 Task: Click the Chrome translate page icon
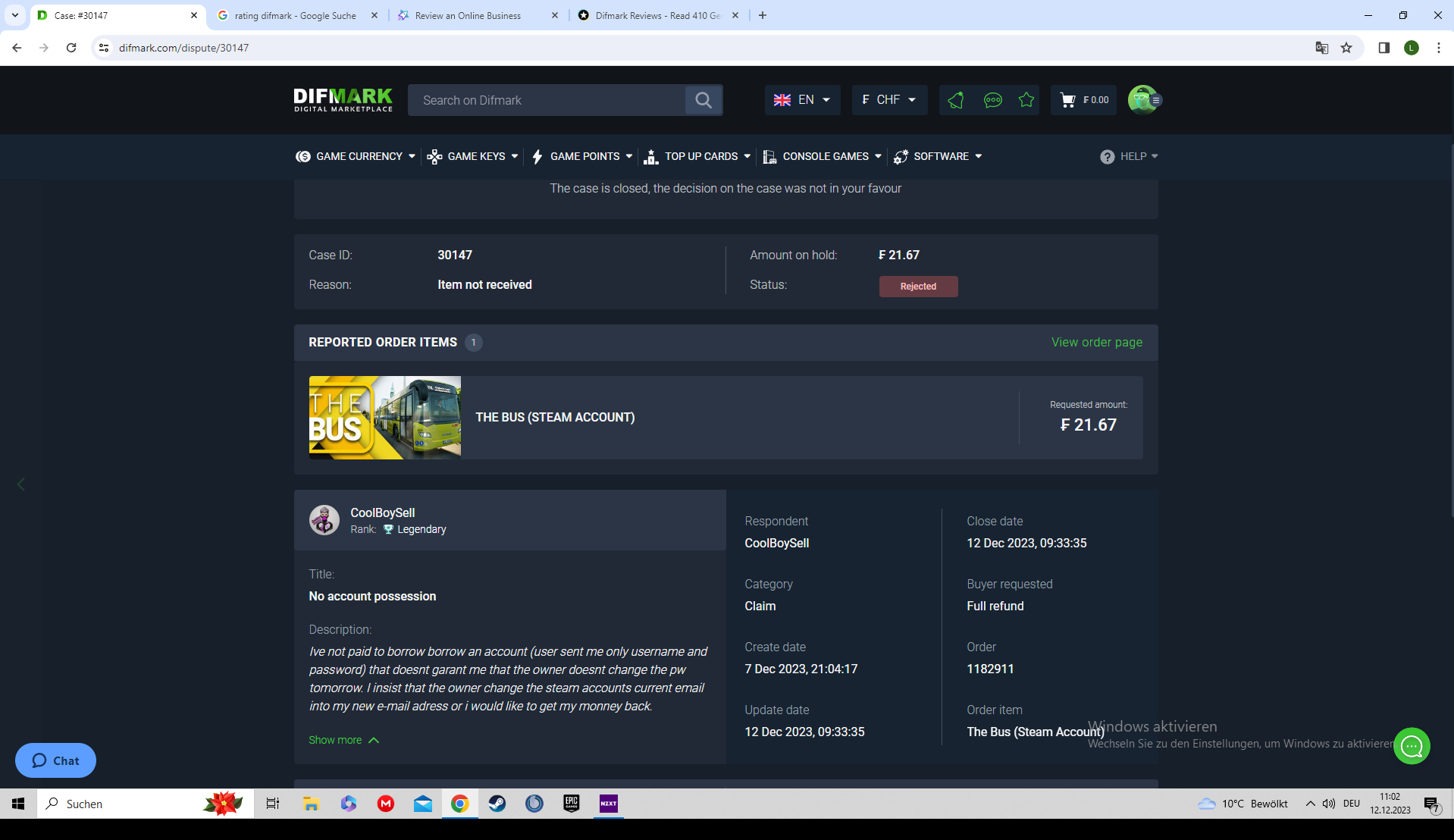[1322, 48]
